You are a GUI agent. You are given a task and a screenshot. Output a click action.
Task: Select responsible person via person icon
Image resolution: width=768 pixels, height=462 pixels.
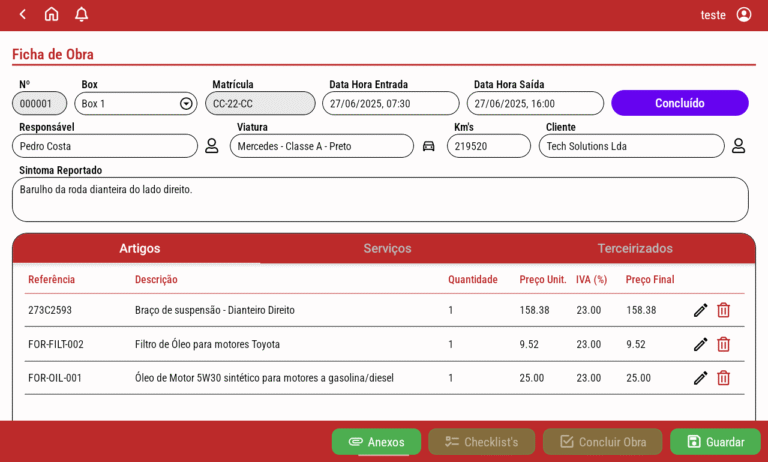(x=211, y=146)
